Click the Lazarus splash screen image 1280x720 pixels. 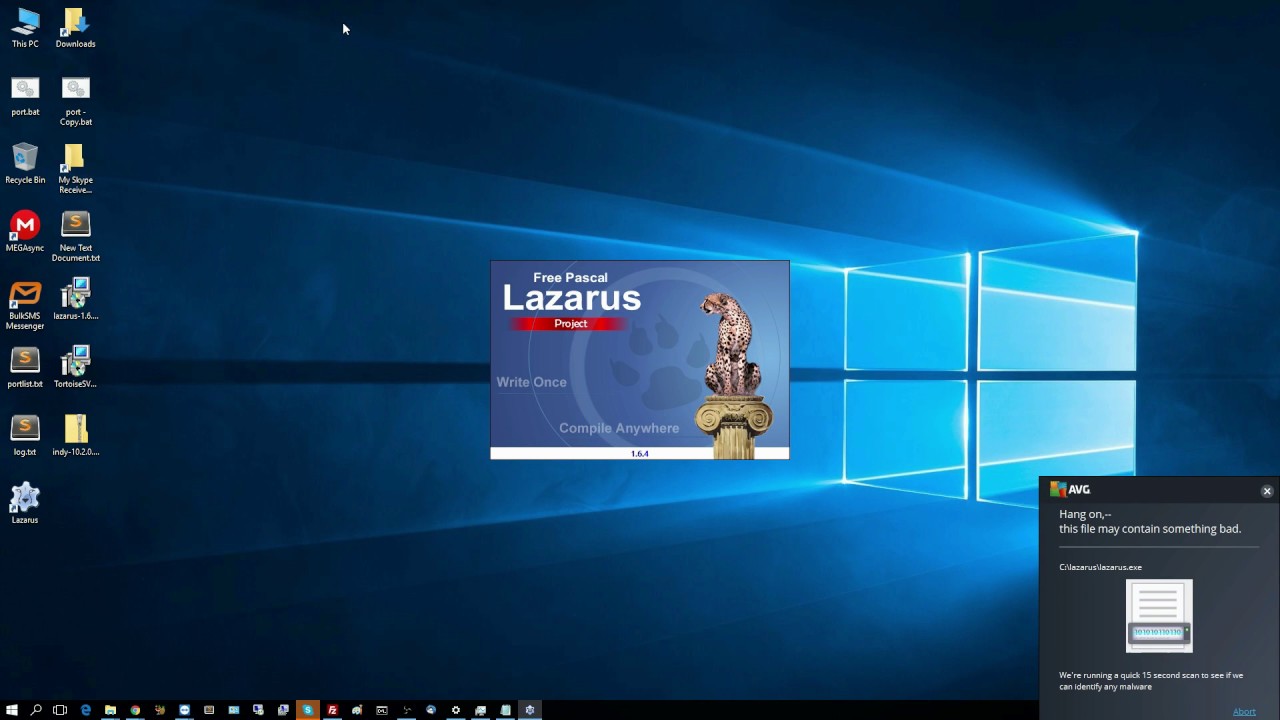point(640,360)
